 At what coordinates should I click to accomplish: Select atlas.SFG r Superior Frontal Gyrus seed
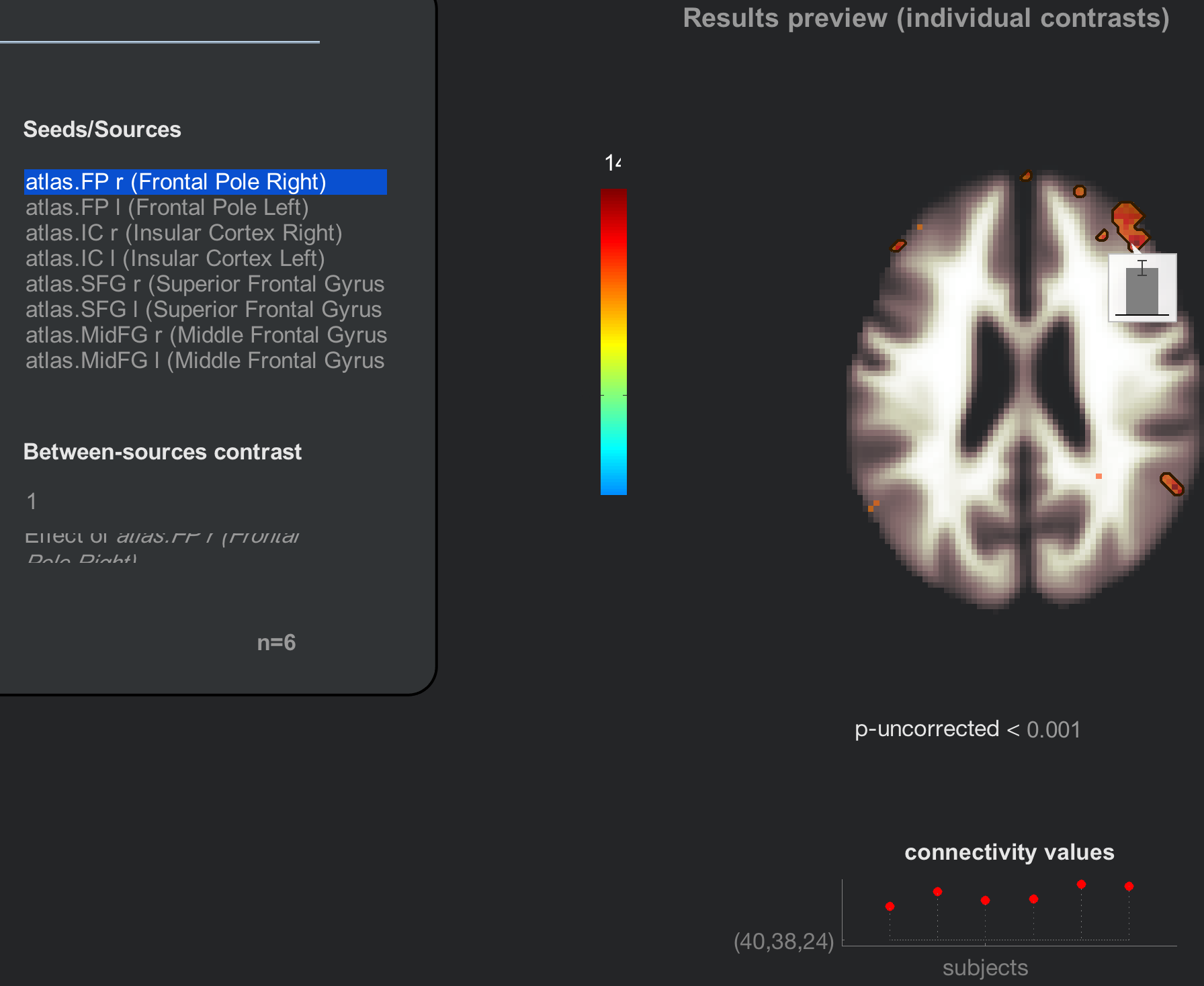(205, 284)
